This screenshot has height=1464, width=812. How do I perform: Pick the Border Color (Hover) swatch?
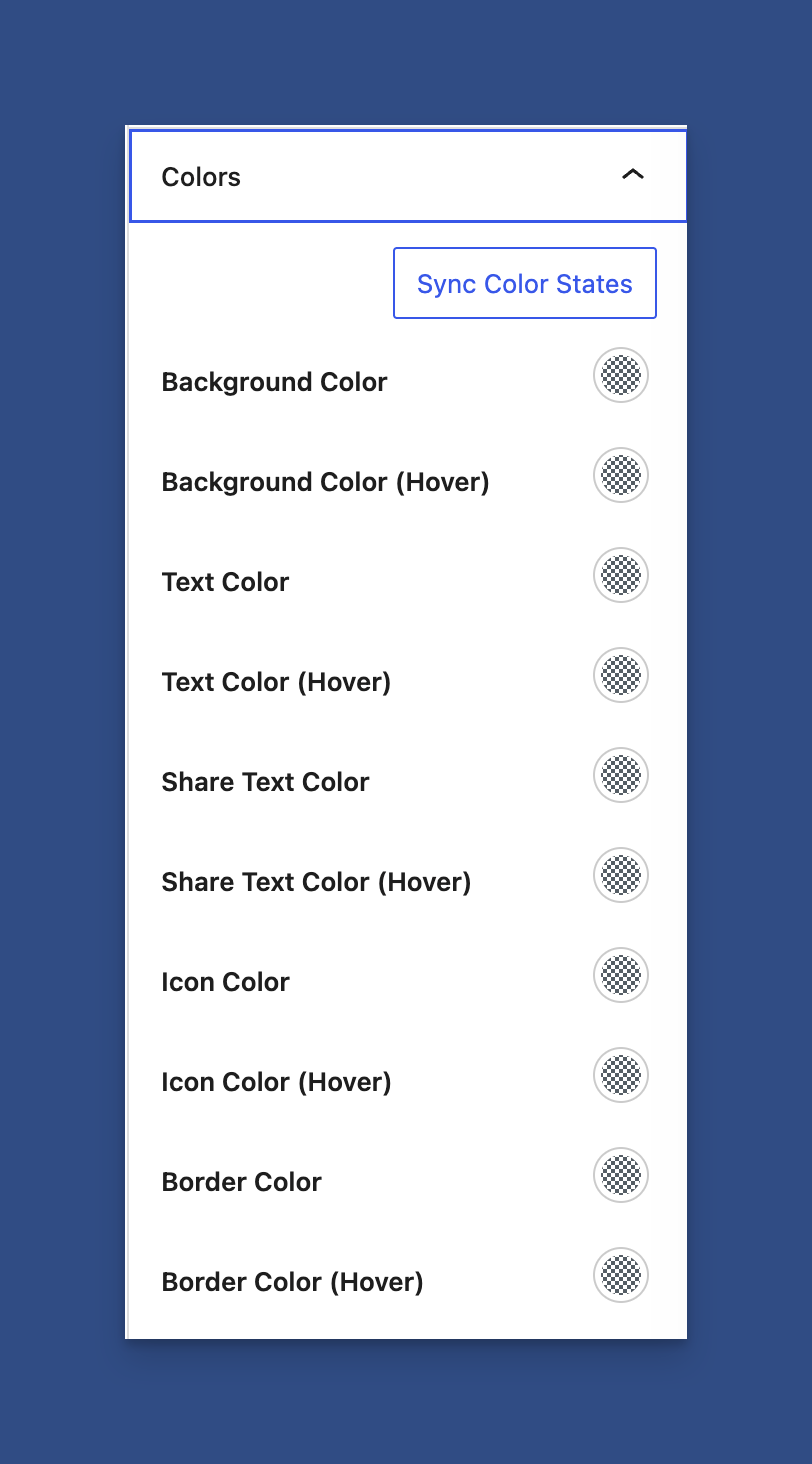pos(621,1276)
